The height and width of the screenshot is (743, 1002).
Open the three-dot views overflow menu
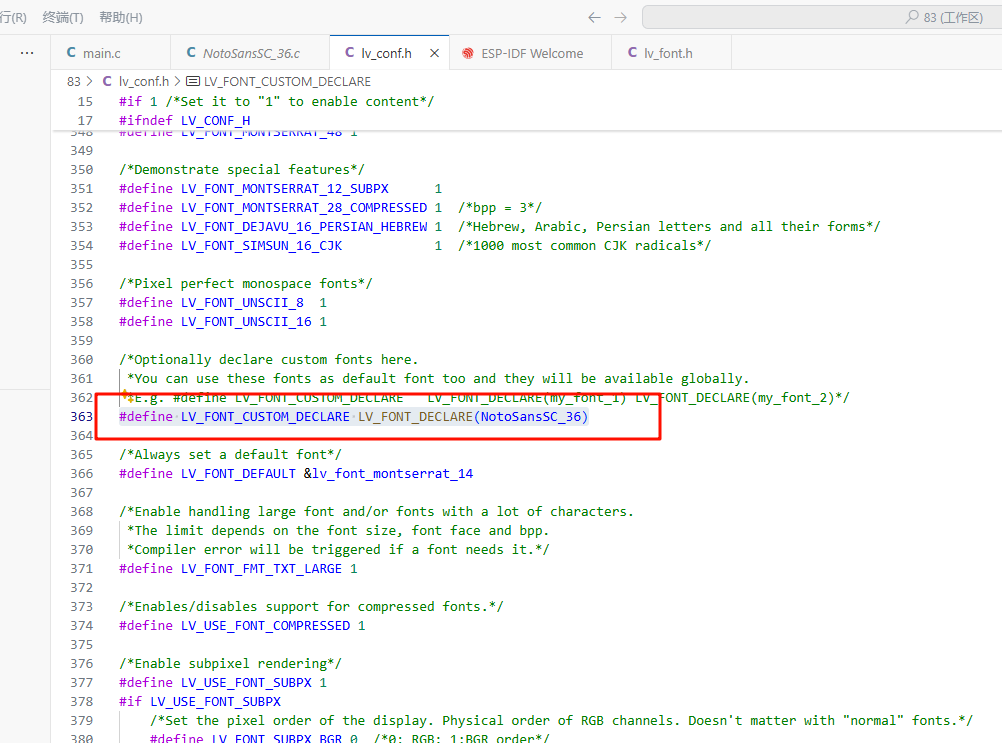point(27,53)
